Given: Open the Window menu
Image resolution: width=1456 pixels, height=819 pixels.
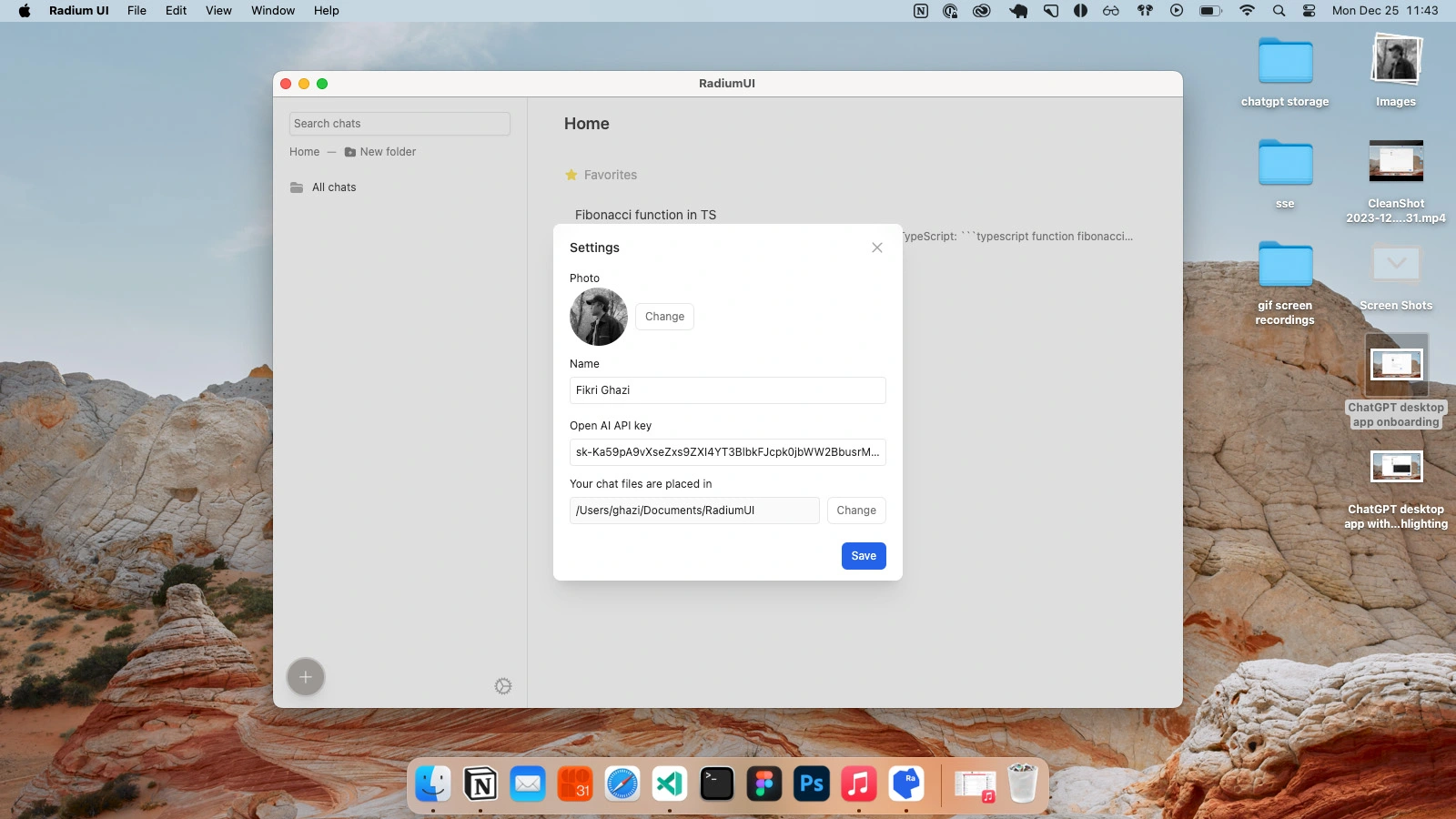Looking at the screenshot, I should click(x=273, y=11).
